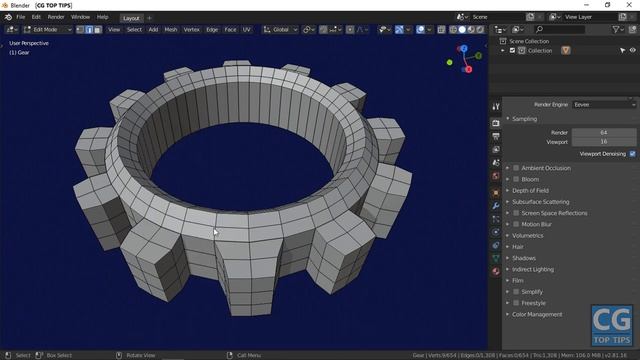Open the File menu
This screenshot has width=640, height=360.
pyautogui.click(x=20, y=17)
